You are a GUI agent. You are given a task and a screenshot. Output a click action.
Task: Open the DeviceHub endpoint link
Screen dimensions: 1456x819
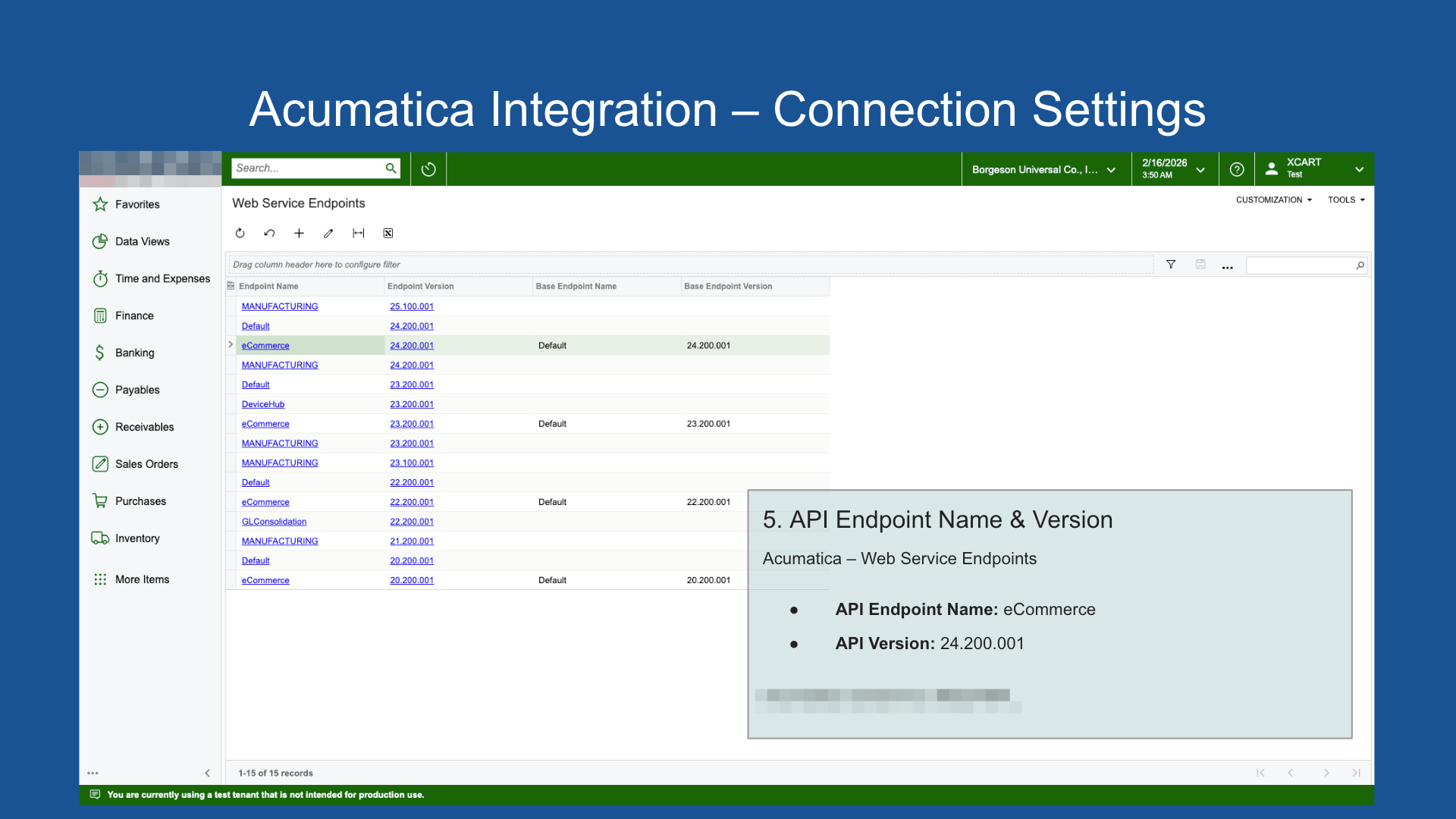point(262,404)
